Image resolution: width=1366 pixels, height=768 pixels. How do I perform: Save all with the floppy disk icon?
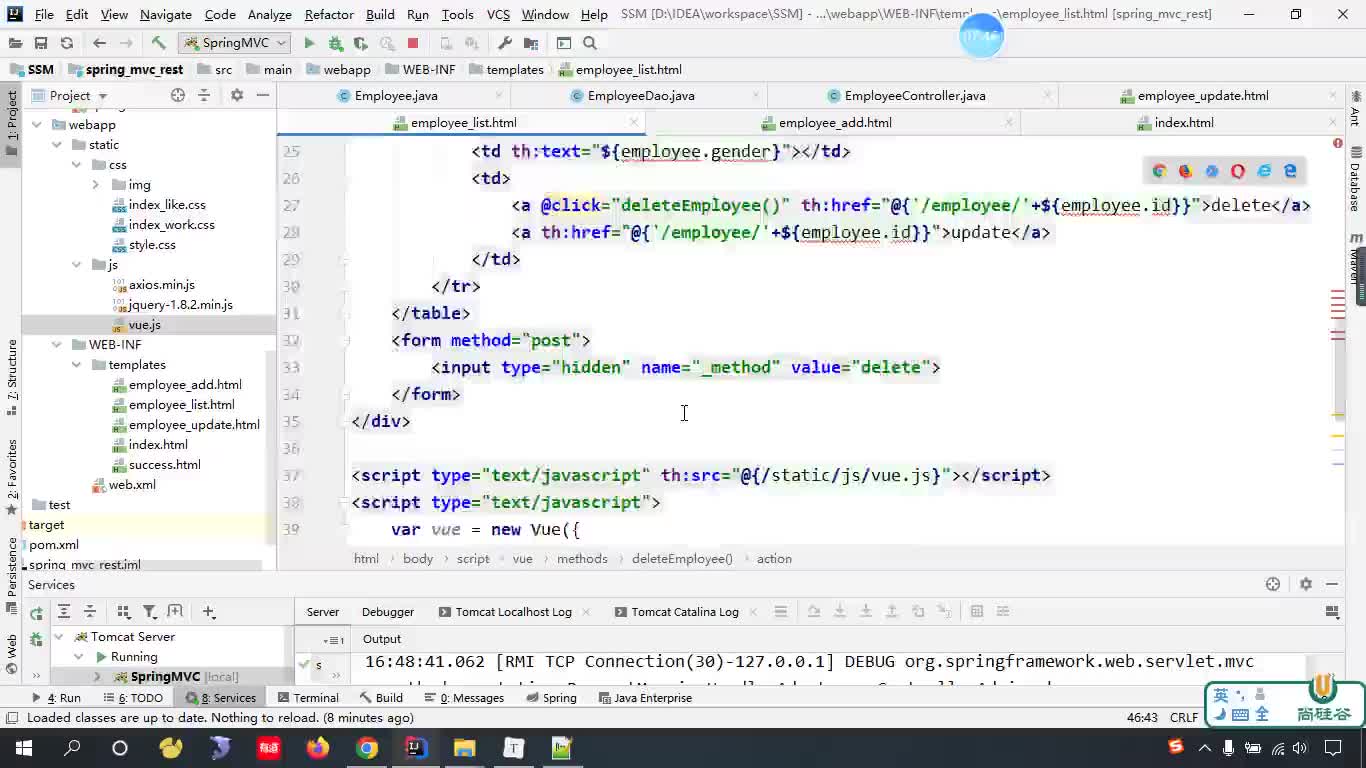coord(41,43)
